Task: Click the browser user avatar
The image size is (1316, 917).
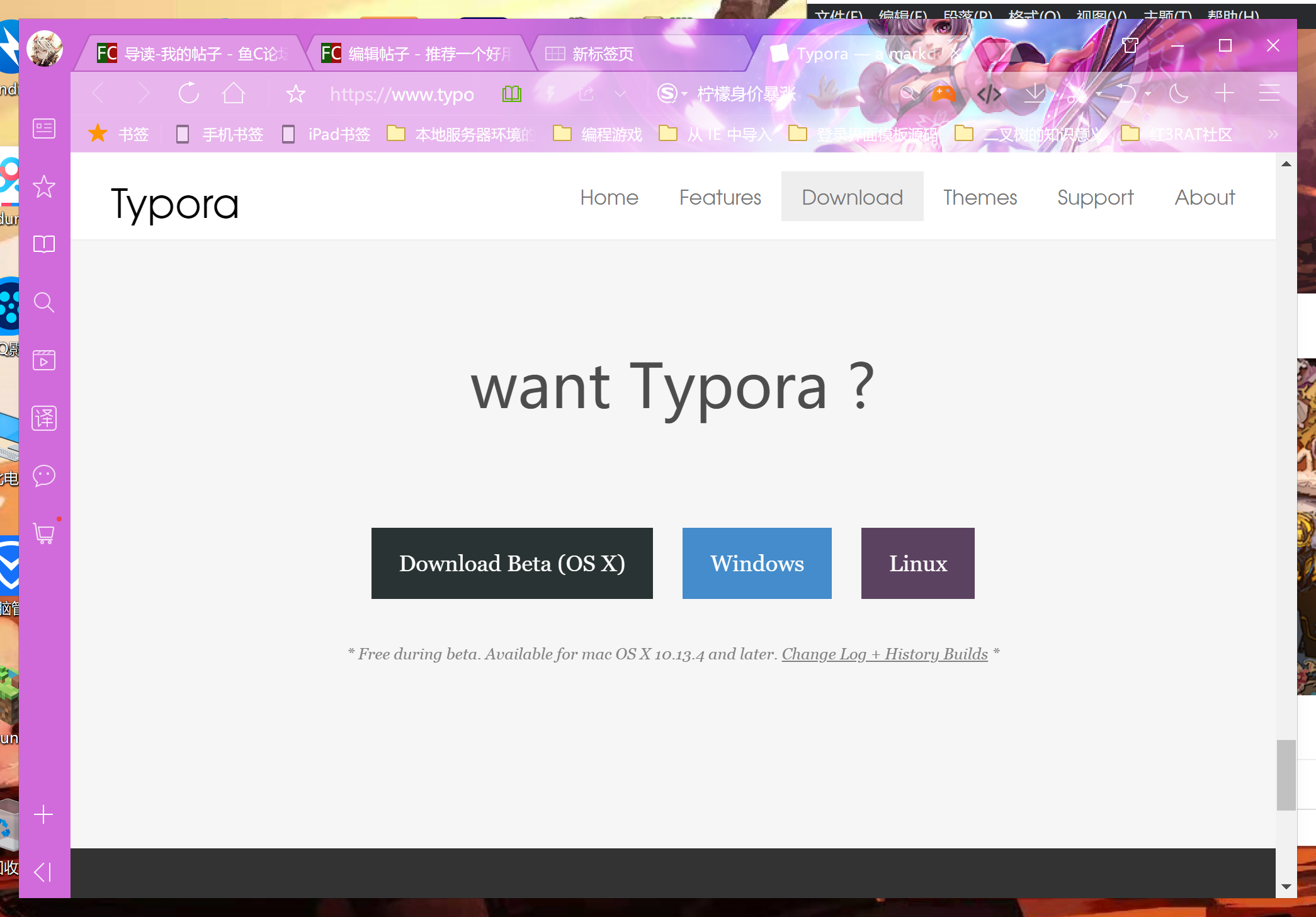Action: pyautogui.click(x=45, y=48)
